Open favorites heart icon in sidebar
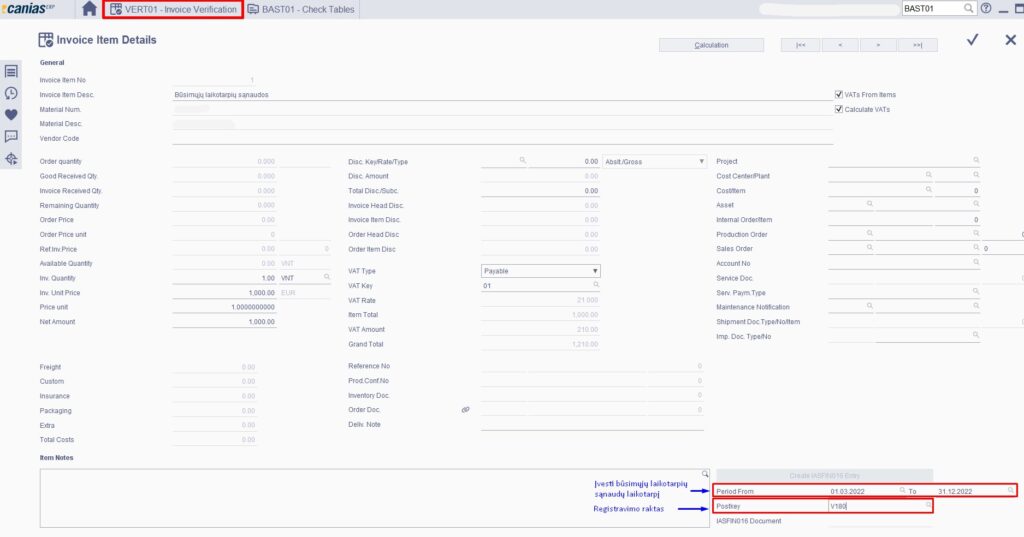The image size is (1024, 537). 11,115
